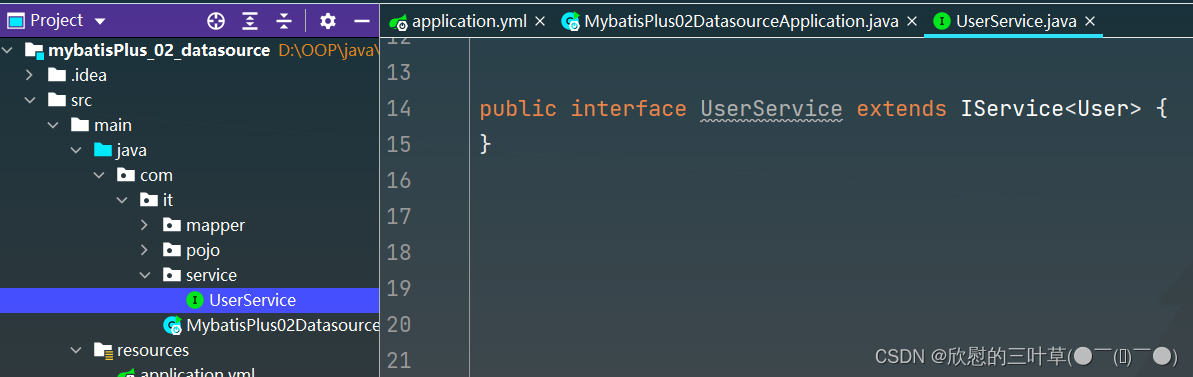Click the UserService.java tab interface icon
The image size is (1193, 377).
click(x=942, y=21)
